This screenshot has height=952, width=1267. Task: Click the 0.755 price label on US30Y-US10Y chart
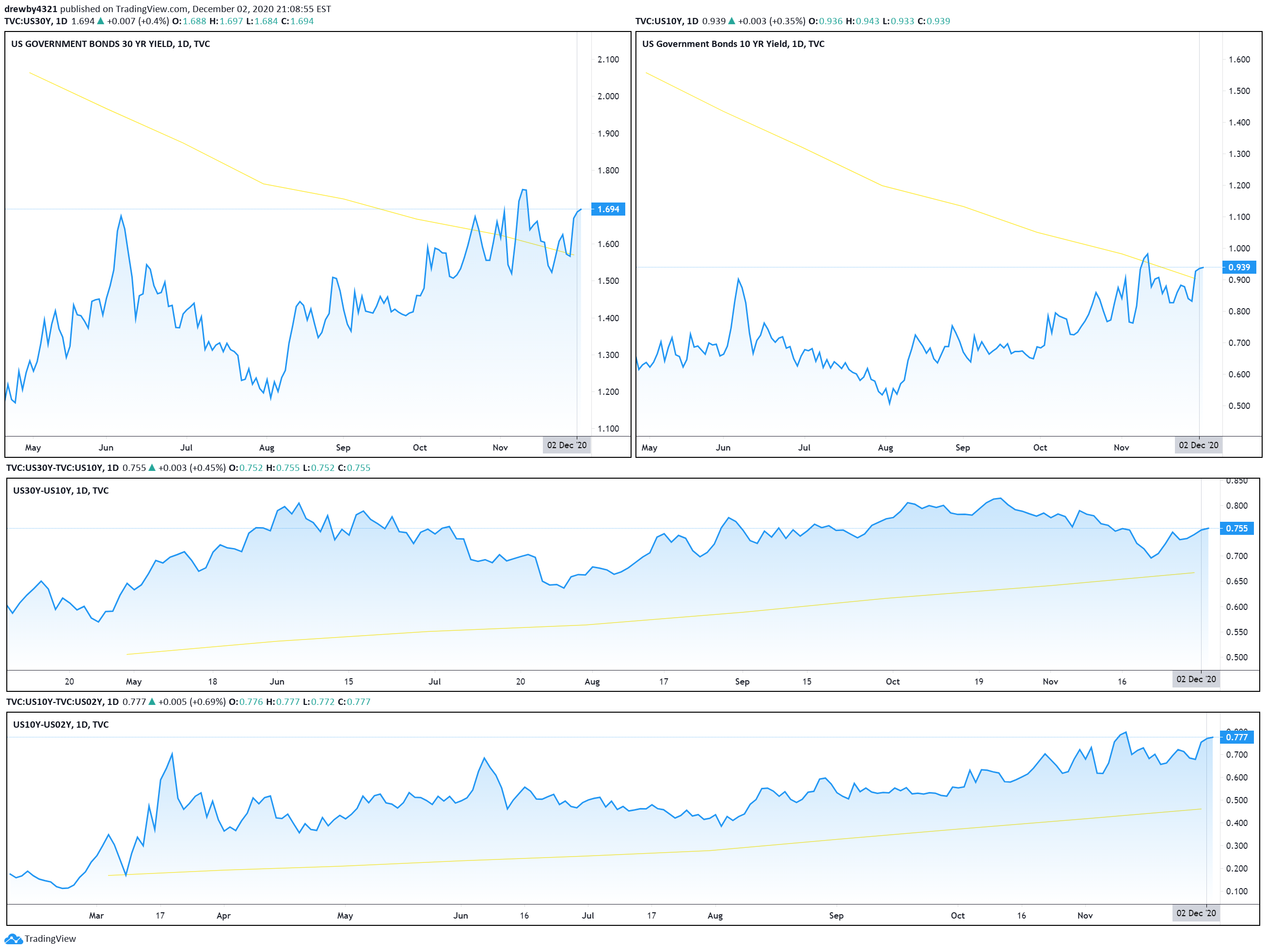(x=1236, y=529)
